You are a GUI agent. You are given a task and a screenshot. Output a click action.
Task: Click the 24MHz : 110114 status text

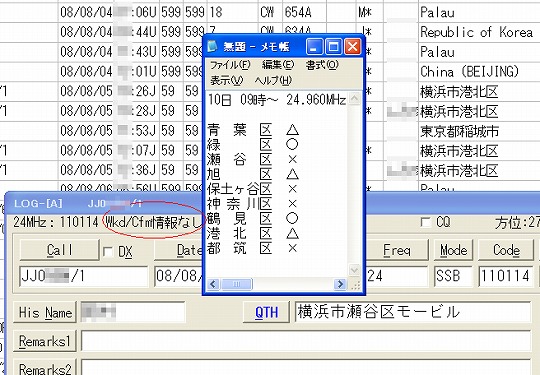point(56,222)
